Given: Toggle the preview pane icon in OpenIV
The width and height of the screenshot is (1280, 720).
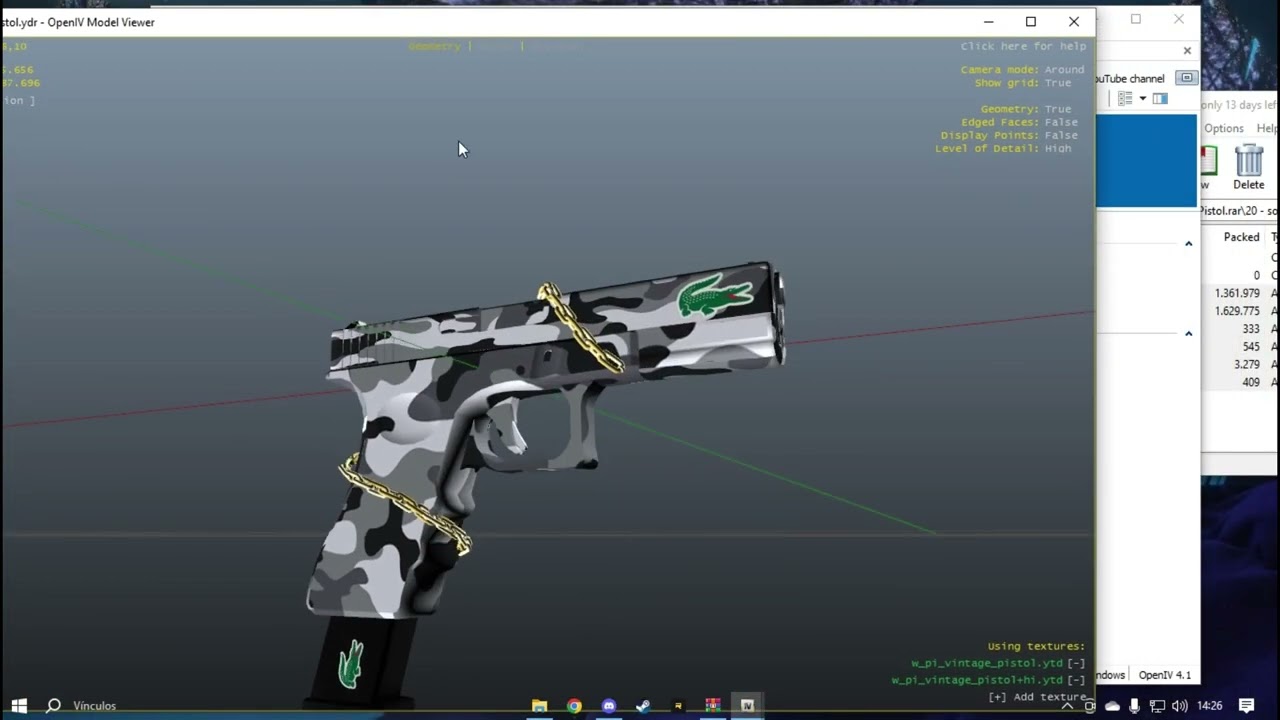Looking at the screenshot, I should point(1160,99).
